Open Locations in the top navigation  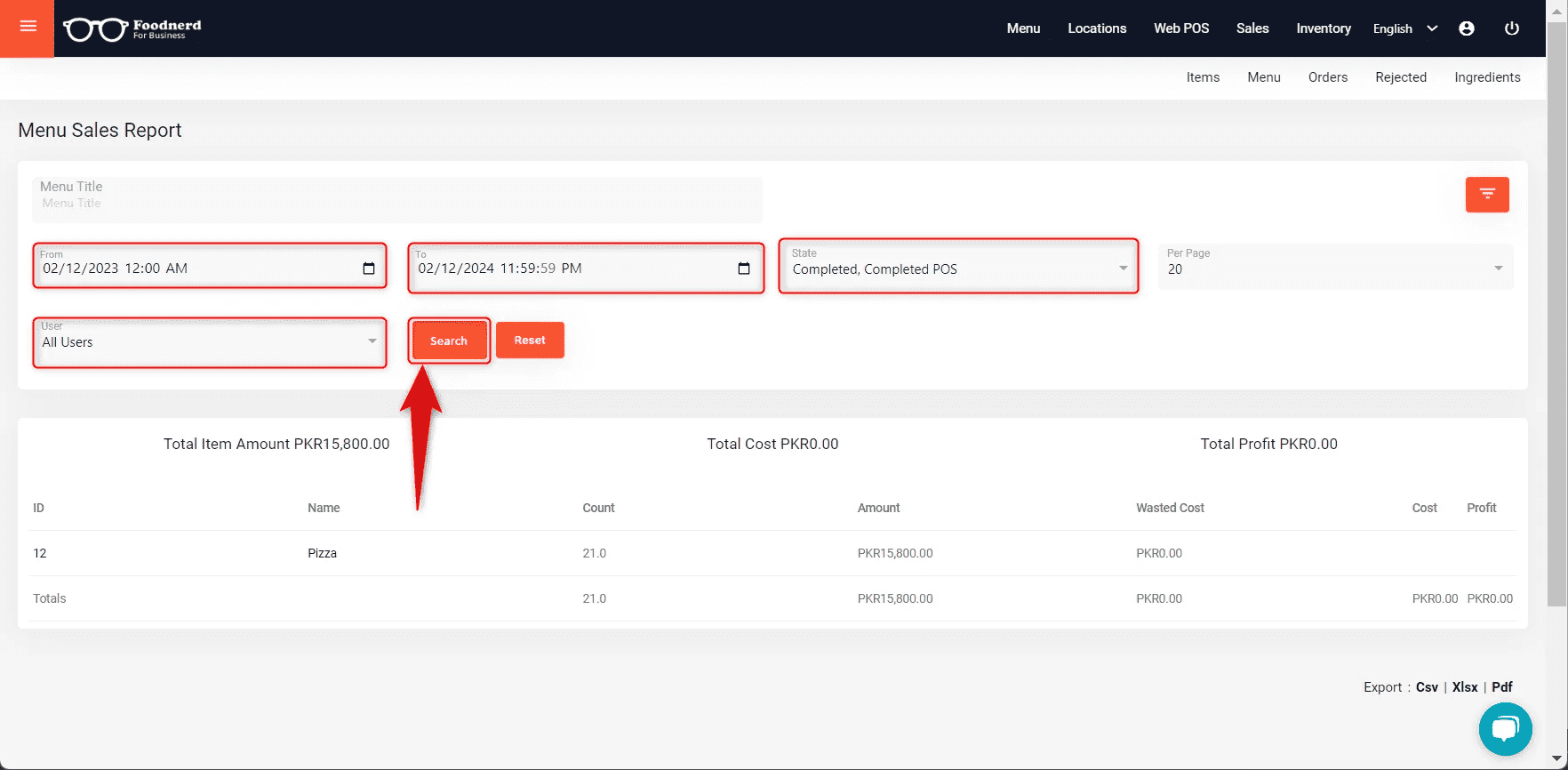1097,28
